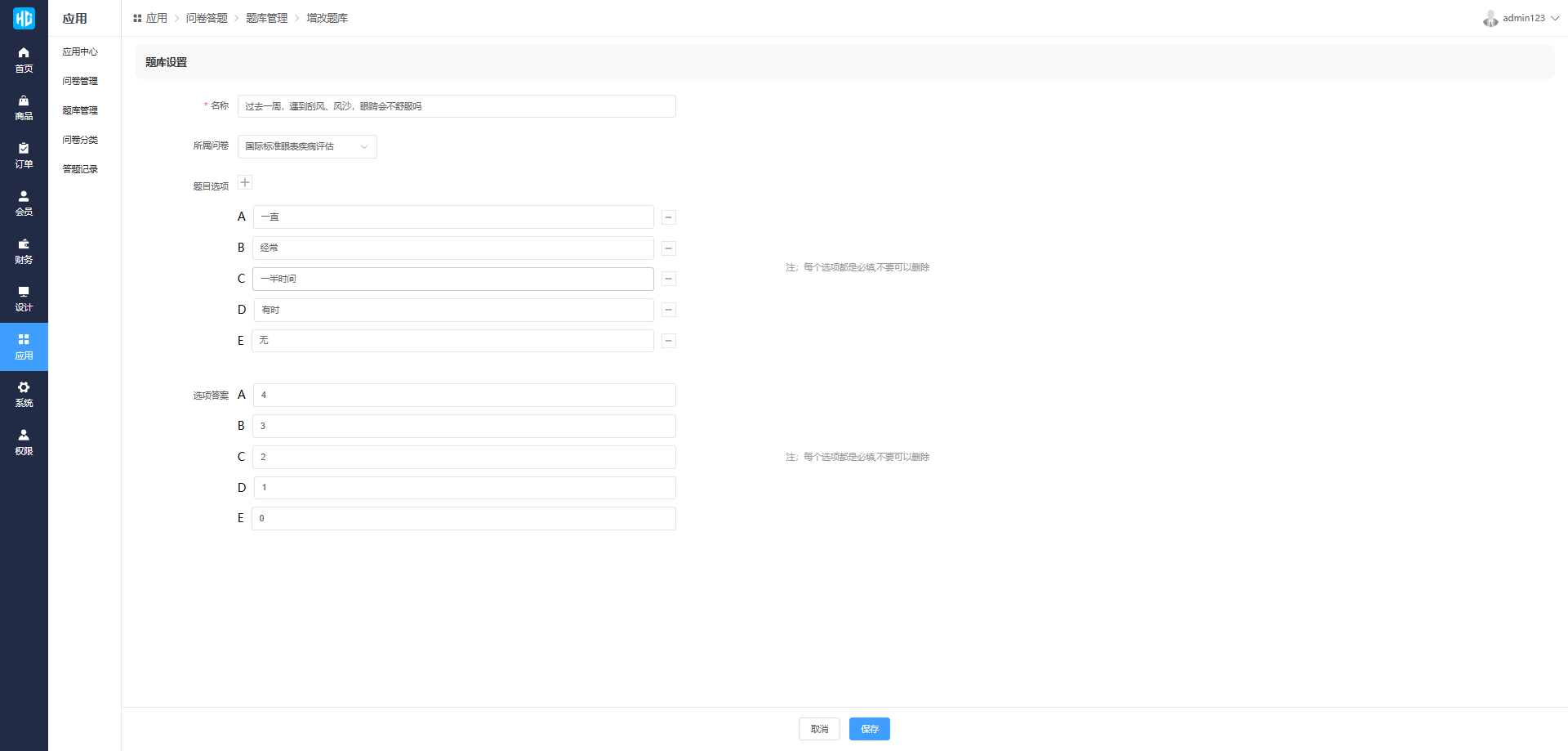Click the plus icon to add option
Image resolution: width=1568 pixels, height=751 pixels.
[245, 182]
